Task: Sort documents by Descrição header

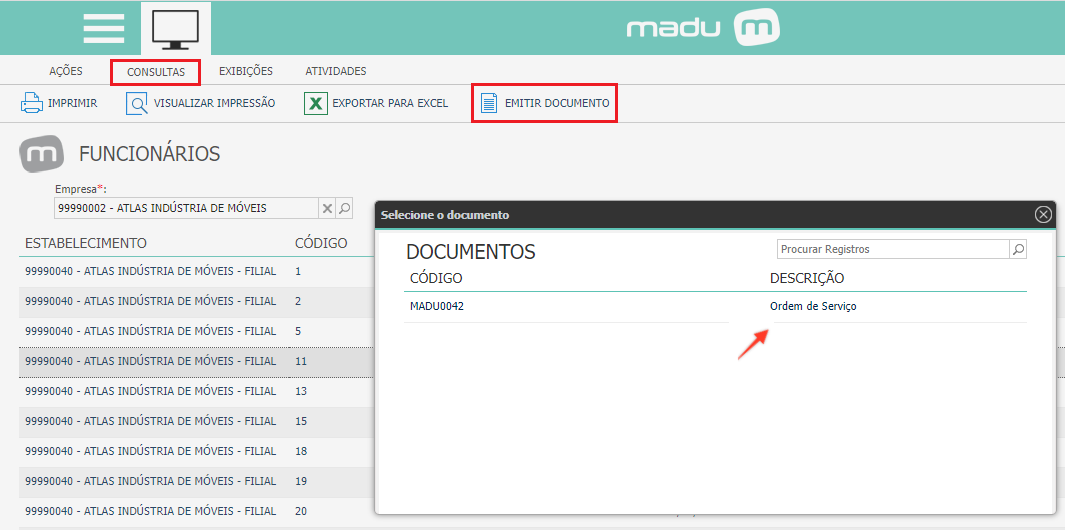Action: coord(807,278)
